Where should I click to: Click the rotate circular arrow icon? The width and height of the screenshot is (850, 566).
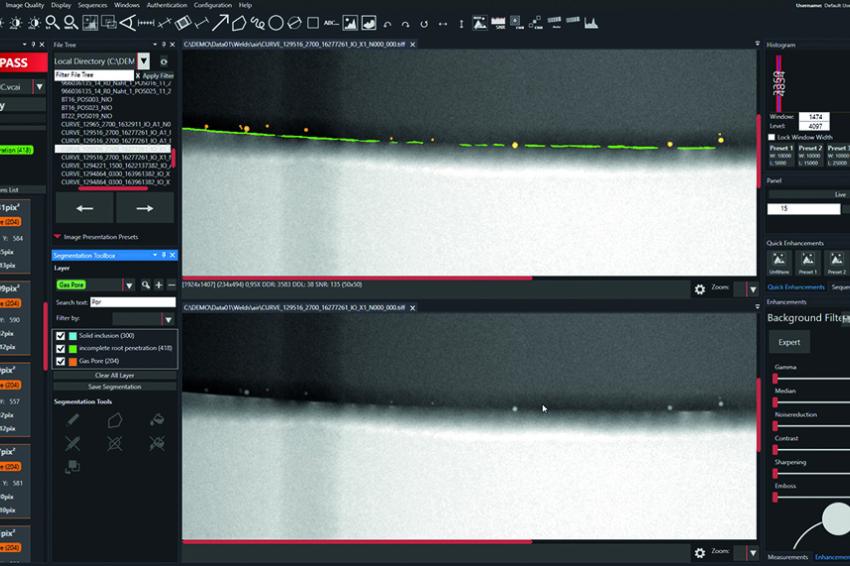coord(424,24)
